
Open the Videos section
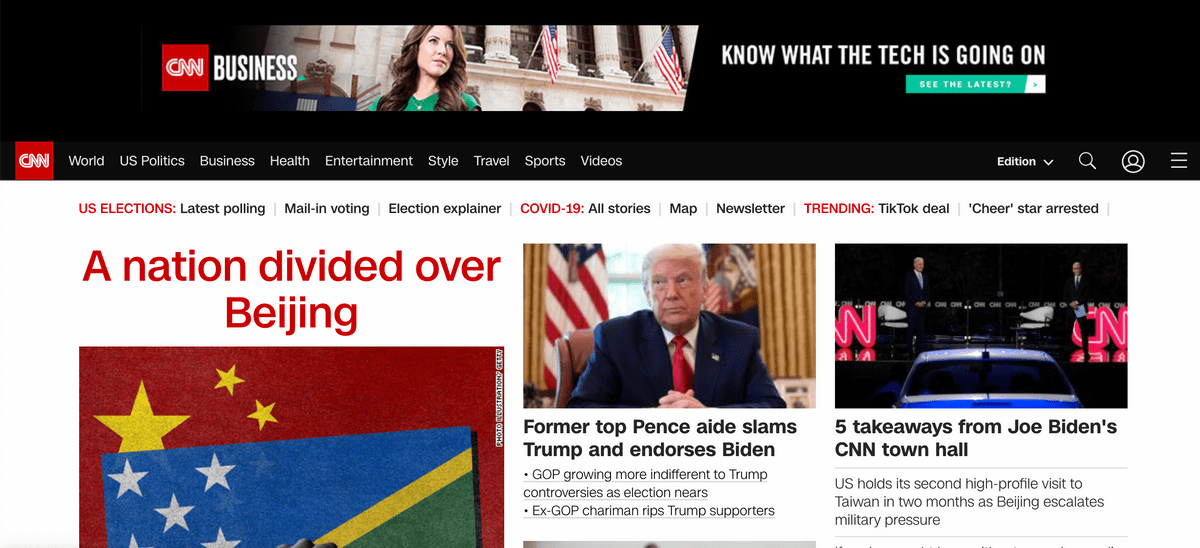point(601,161)
